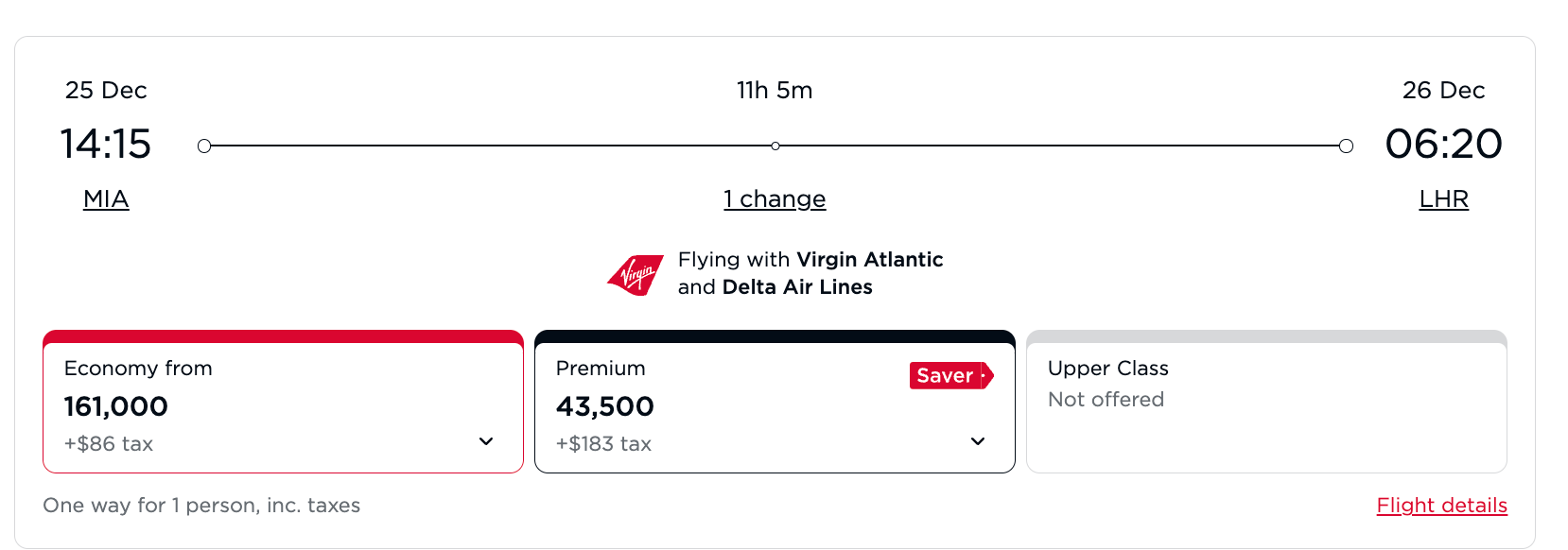Image resolution: width=1568 pixels, height=550 pixels.
Task: Open the MIA departure airport link
Action: [106, 199]
